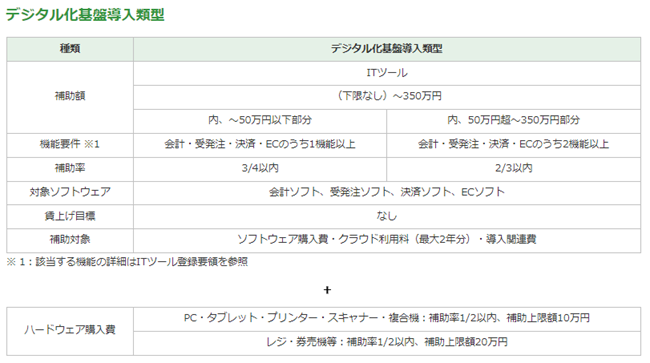Click the ※1 ITツール登録要領 footnote text
Viewport: 650px width, 363px height.
pyautogui.click(x=127, y=262)
